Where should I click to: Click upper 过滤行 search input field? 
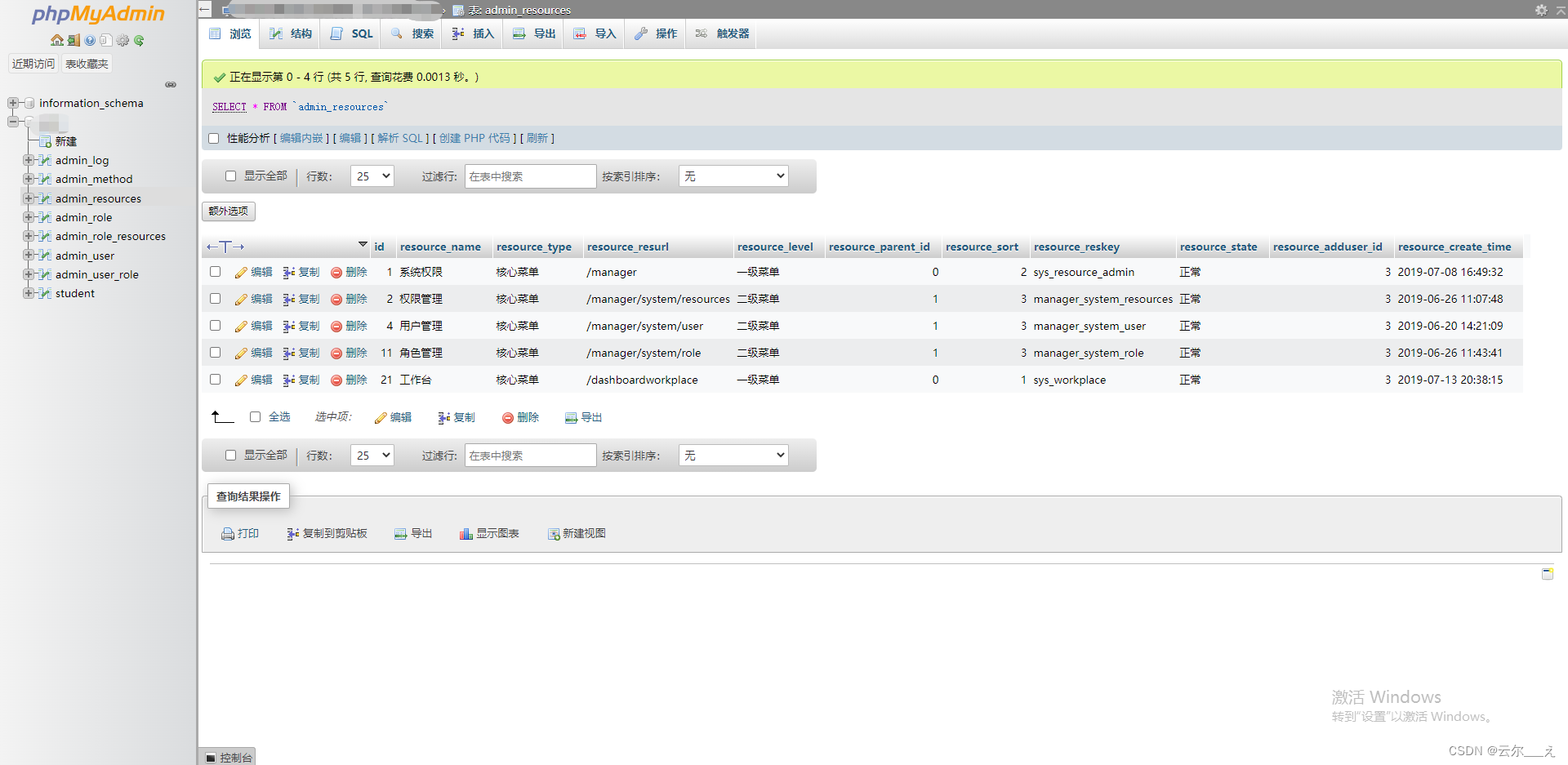point(531,176)
